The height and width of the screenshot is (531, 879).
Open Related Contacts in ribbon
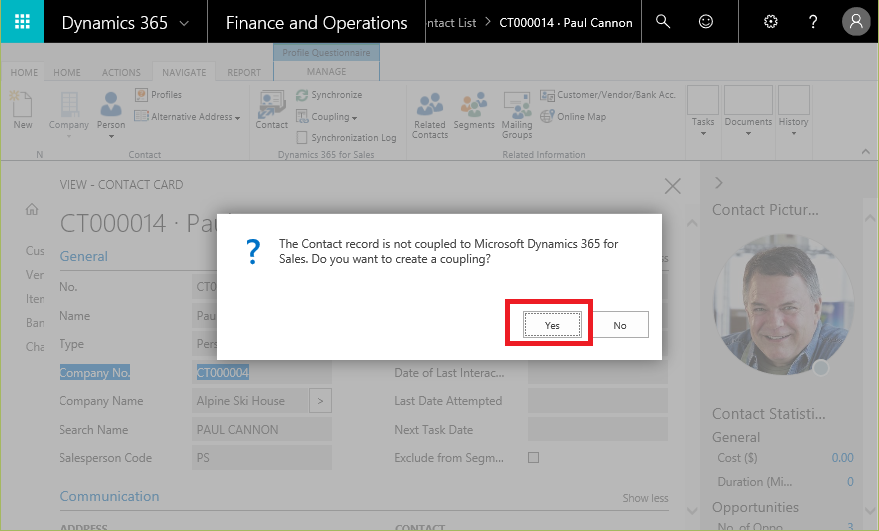(430, 115)
